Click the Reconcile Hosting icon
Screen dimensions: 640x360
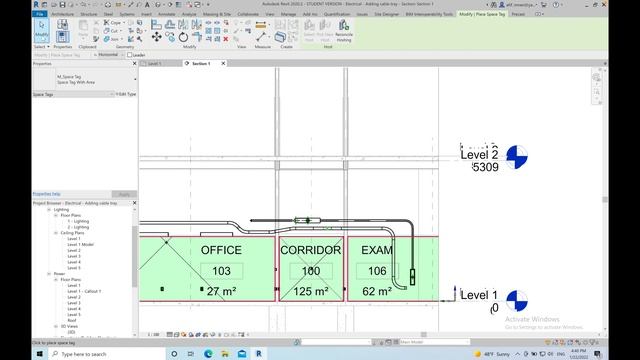344,31
